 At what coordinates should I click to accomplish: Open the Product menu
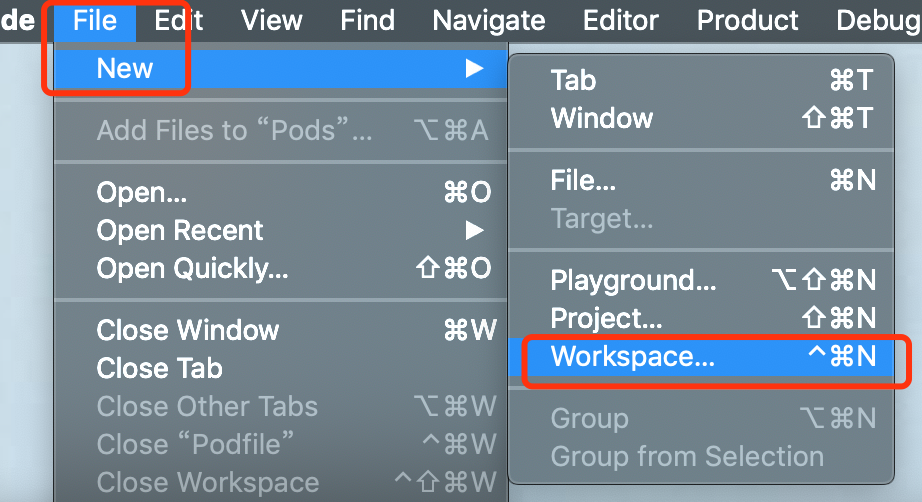(x=747, y=21)
